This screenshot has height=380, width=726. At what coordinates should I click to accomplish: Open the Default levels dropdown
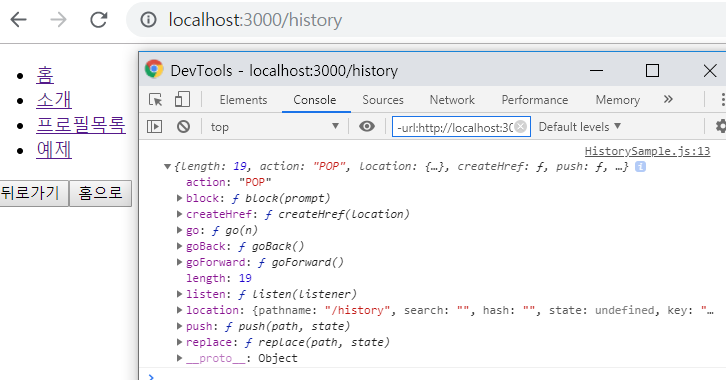(x=580, y=127)
